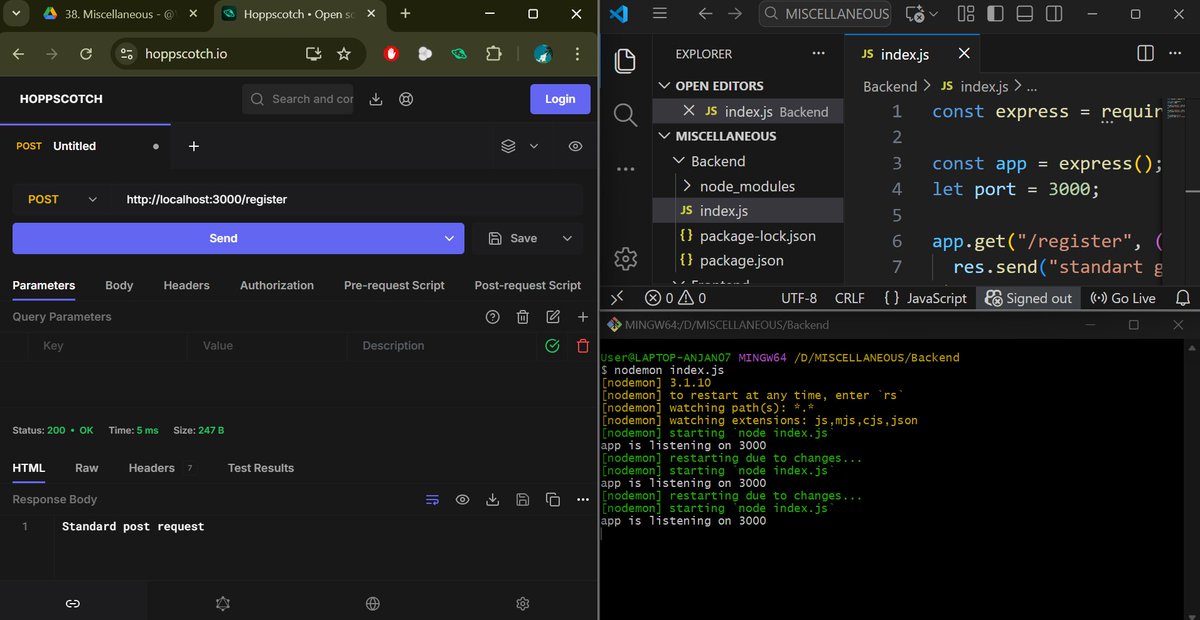Open Chrome tab search chevron
This screenshot has height=620, width=1200.
18,14
